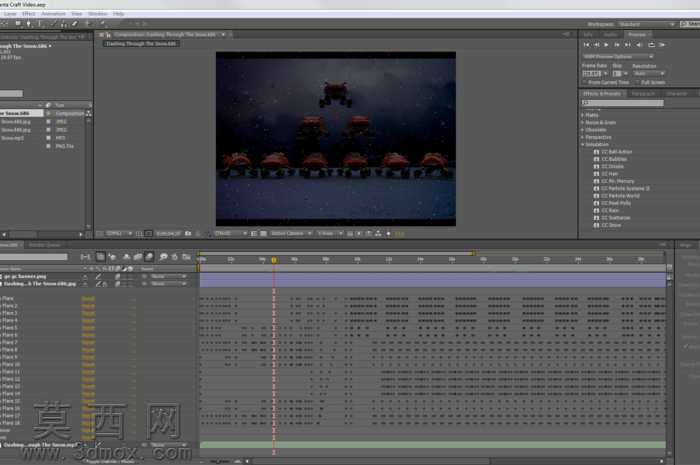Play the composition from Preview panel
The height and width of the screenshot is (465, 700).
pos(606,45)
